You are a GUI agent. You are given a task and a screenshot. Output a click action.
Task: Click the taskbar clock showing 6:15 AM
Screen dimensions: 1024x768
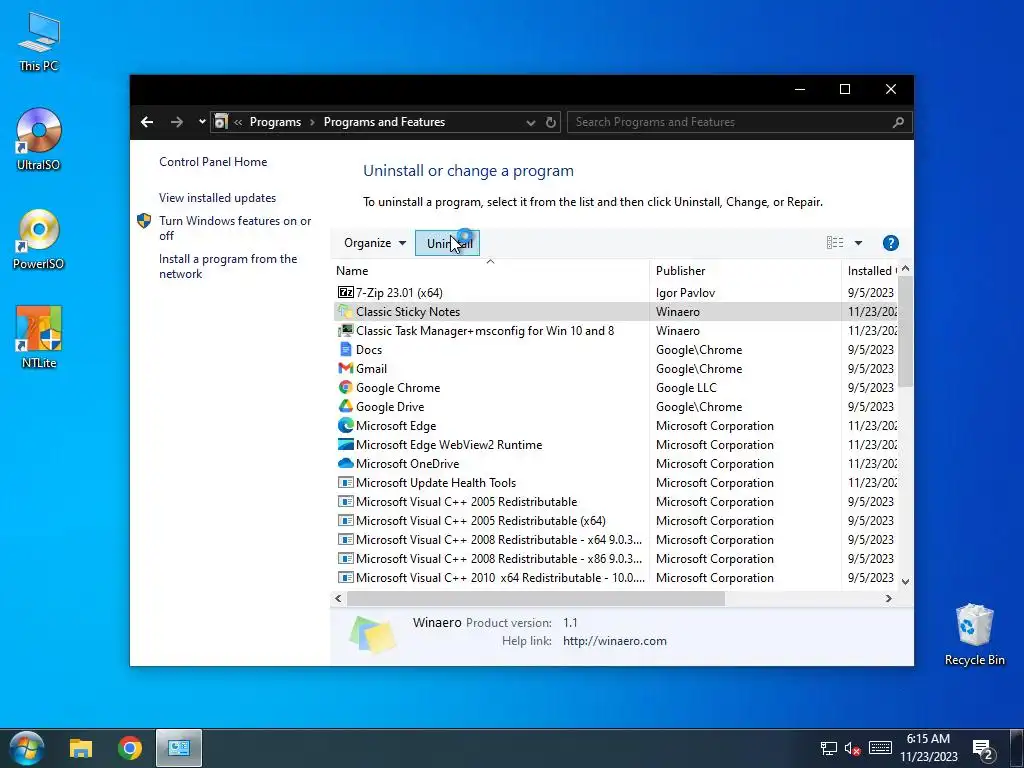(x=928, y=748)
